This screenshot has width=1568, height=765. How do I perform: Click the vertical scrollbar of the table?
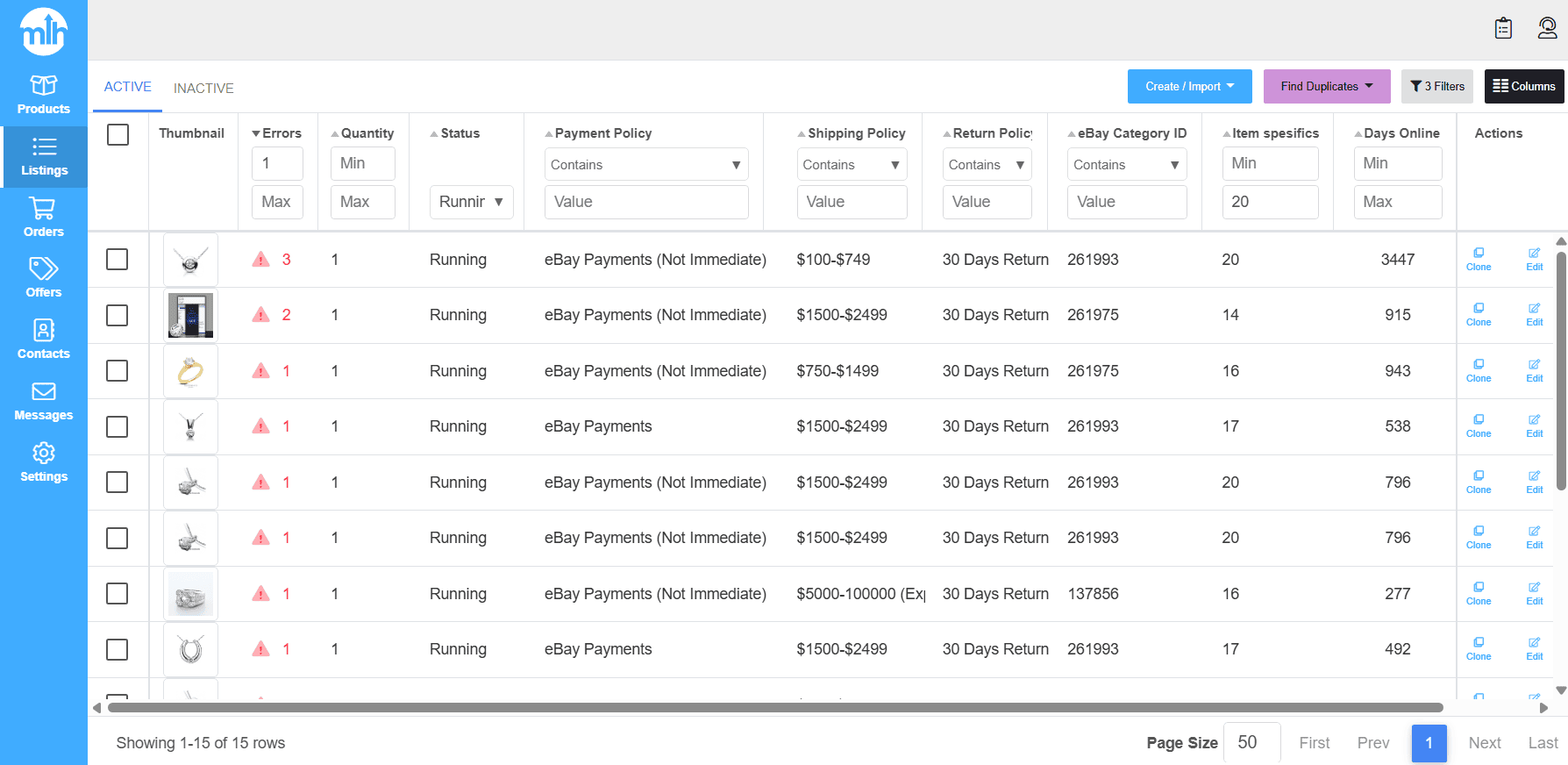coord(1561,371)
